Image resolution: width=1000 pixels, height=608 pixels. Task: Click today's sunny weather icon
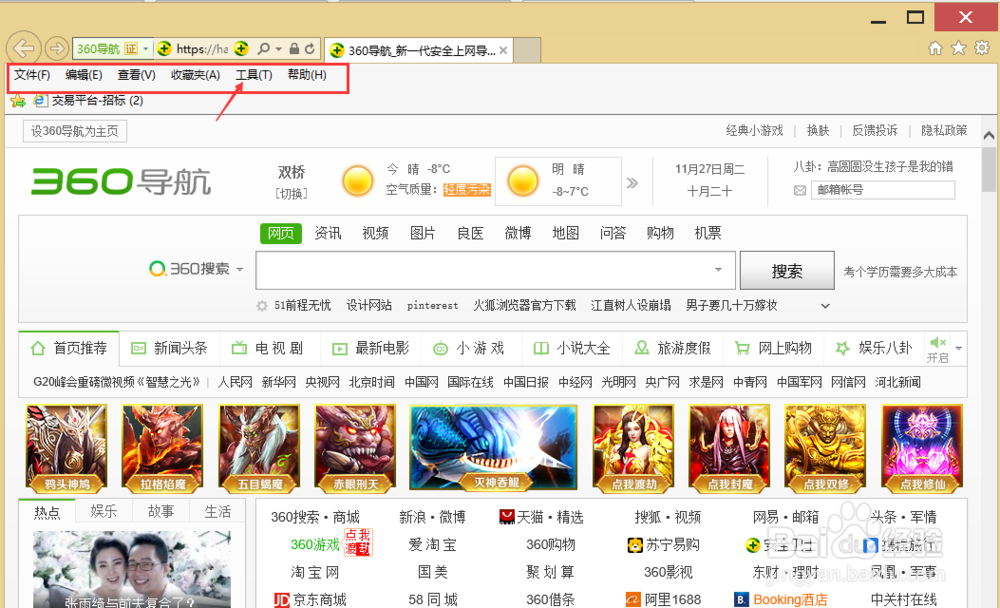(x=357, y=181)
